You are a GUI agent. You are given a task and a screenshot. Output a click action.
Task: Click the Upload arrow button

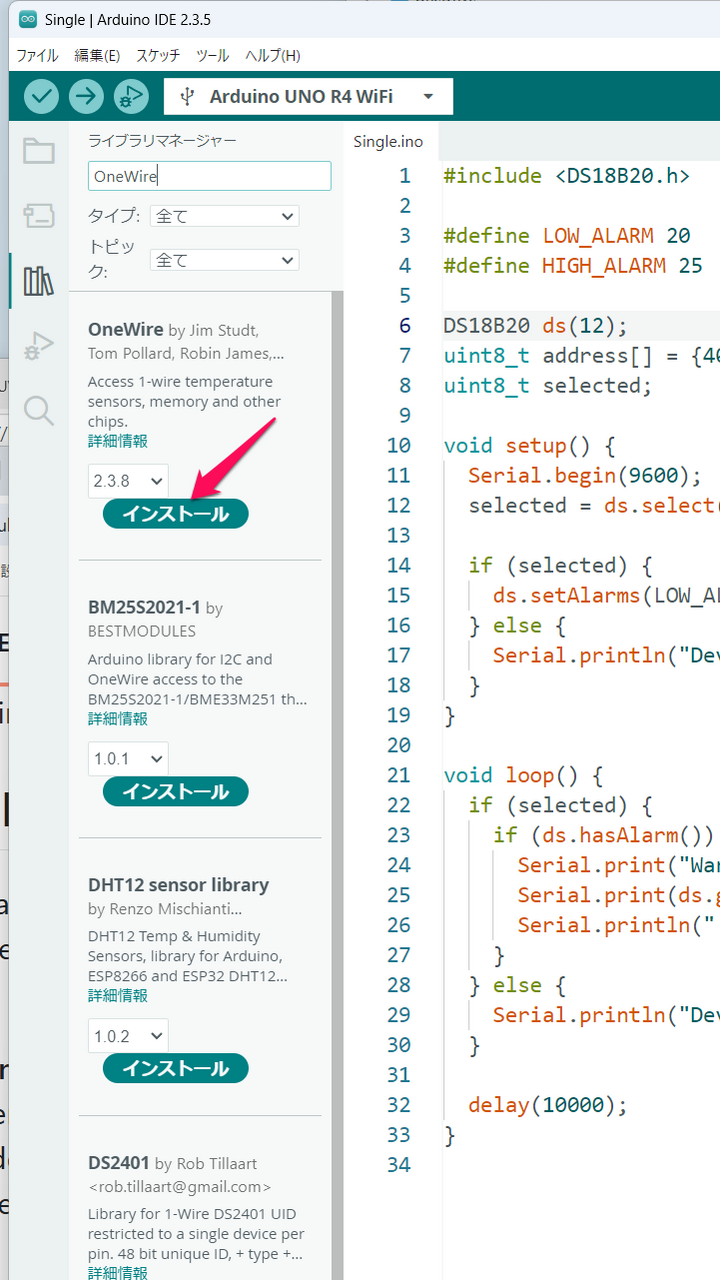click(x=86, y=96)
